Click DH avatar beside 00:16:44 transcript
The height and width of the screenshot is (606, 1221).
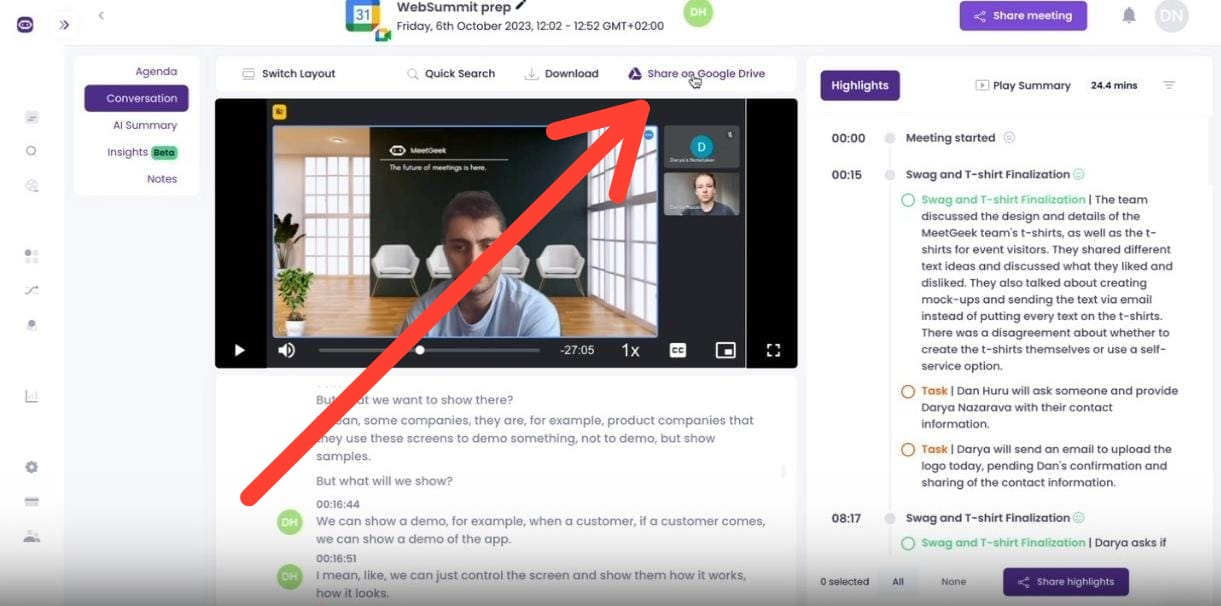pyautogui.click(x=290, y=521)
